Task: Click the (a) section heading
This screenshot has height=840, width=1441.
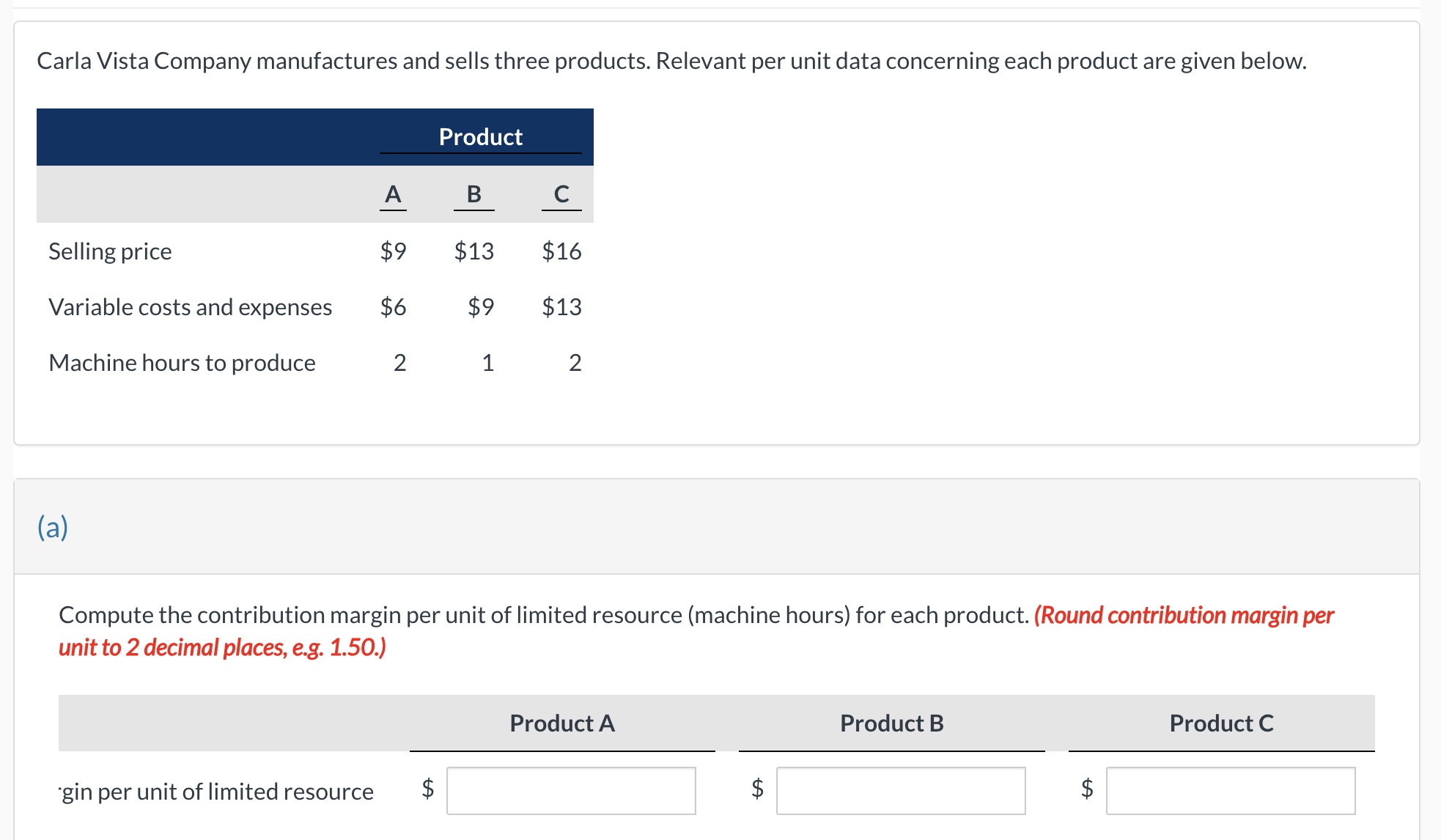Action: 53,526
